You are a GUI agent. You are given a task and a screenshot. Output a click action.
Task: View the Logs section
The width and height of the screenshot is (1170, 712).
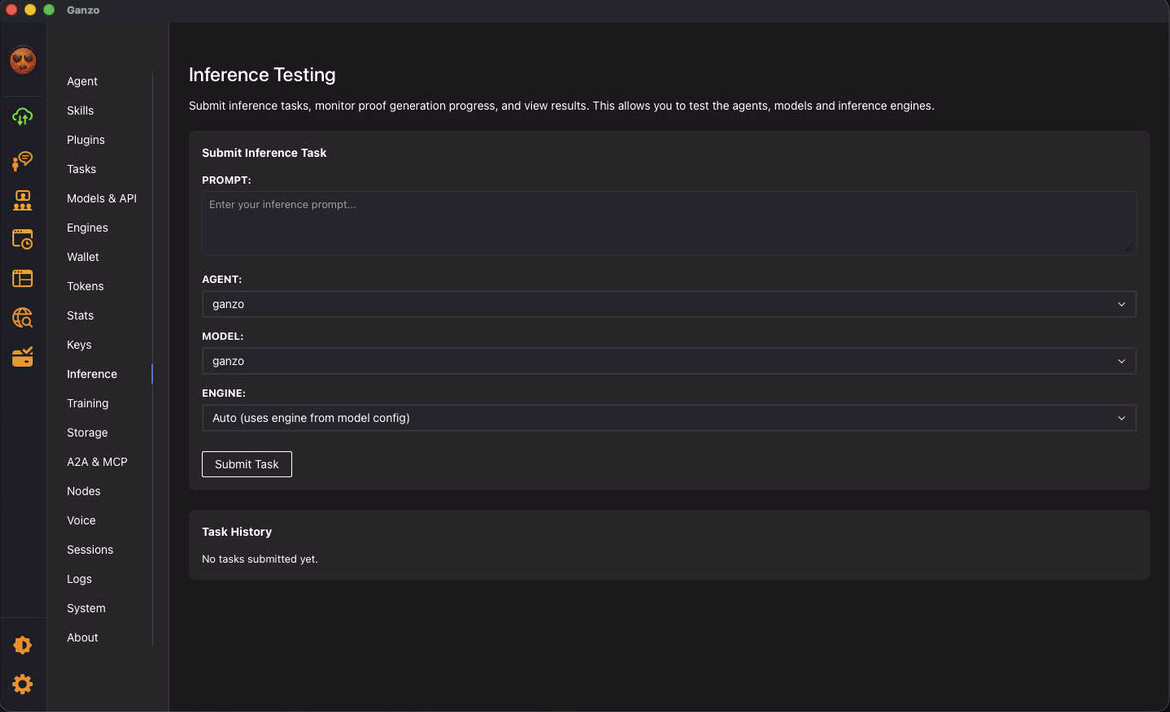click(79, 579)
